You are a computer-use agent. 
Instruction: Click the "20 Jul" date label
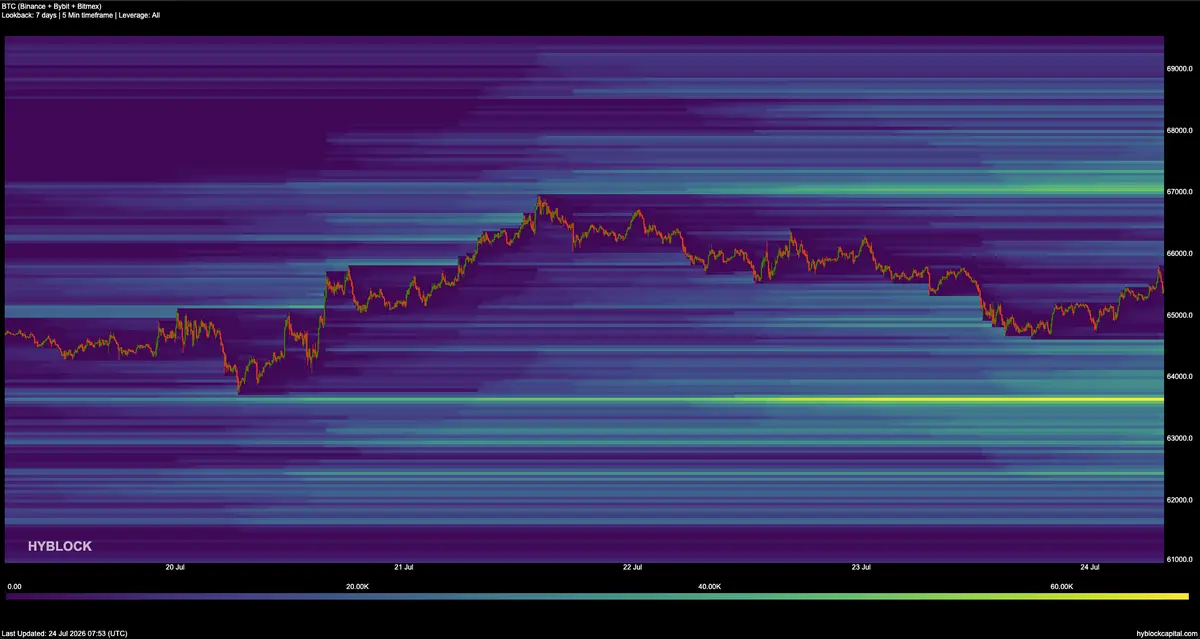tap(175, 567)
